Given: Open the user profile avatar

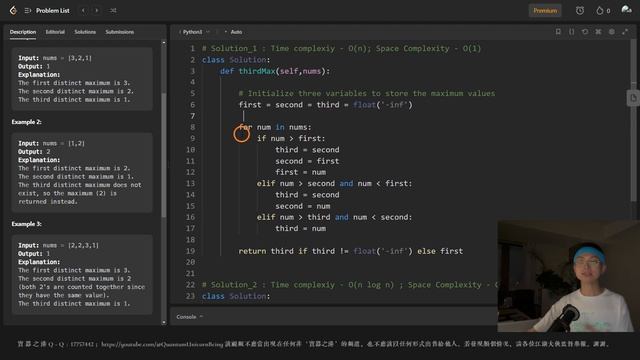Looking at the screenshot, I should pos(626,9).
